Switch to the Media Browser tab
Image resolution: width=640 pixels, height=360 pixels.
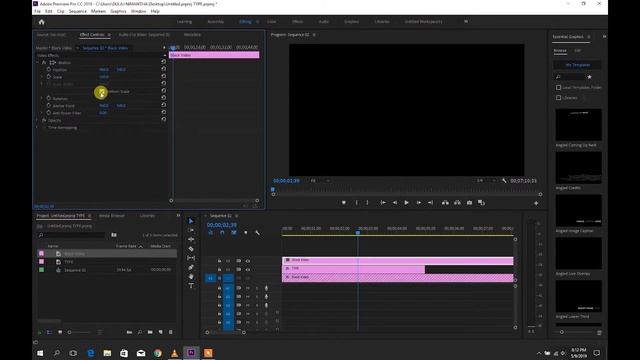112,216
